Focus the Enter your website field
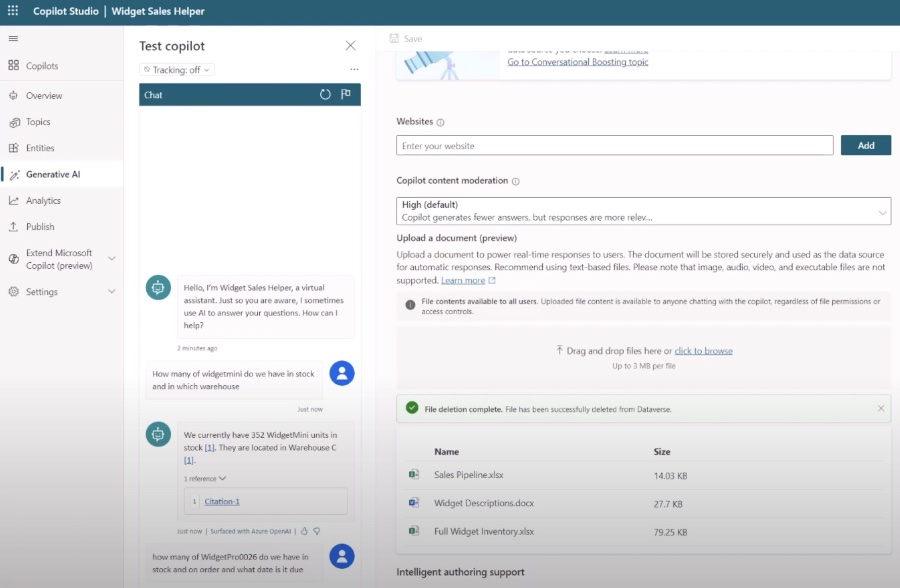 [614, 145]
